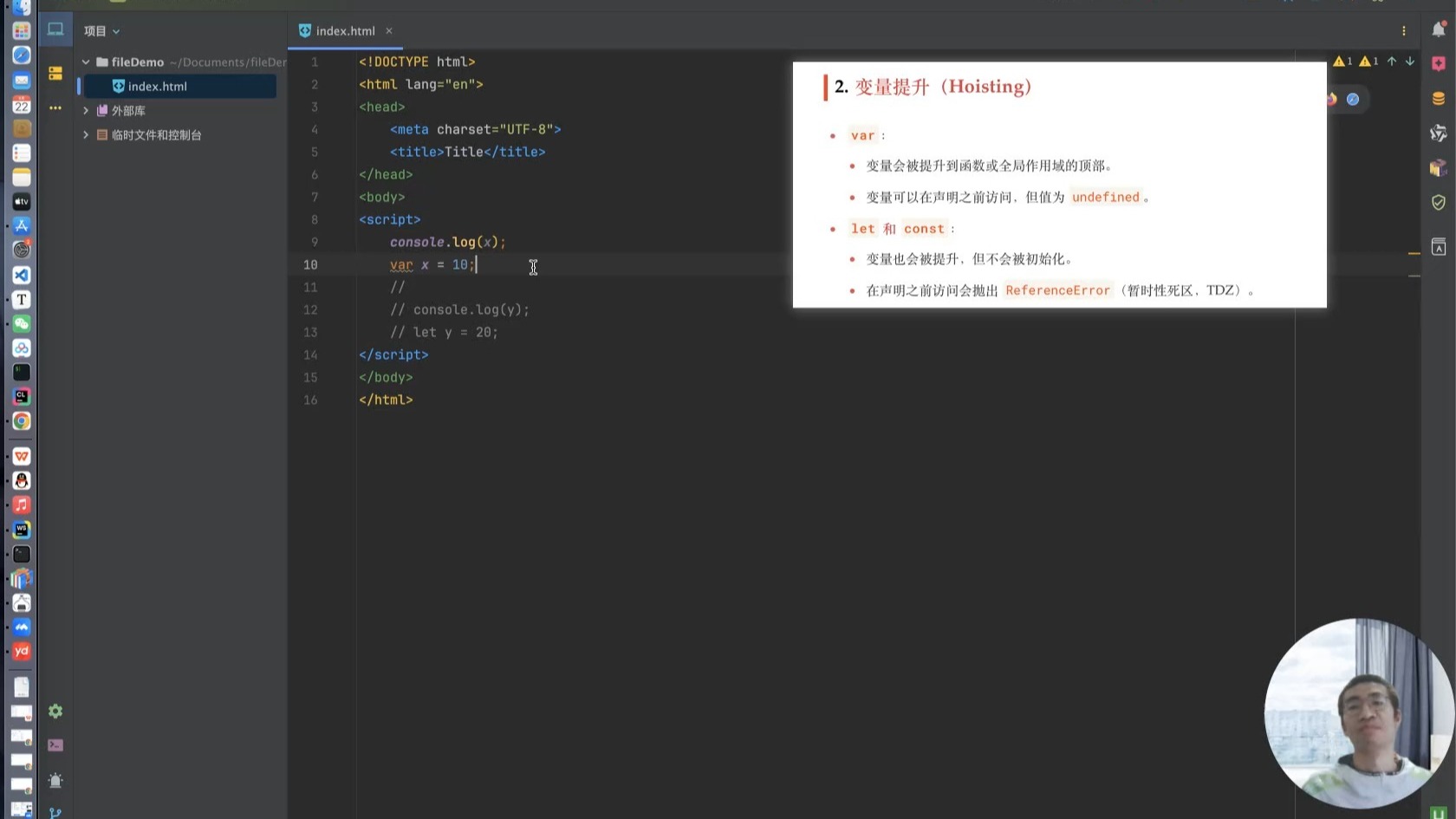Open the green shield check icon
The height and width of the screenshot is (819, 1456).
pos(1439,202)
